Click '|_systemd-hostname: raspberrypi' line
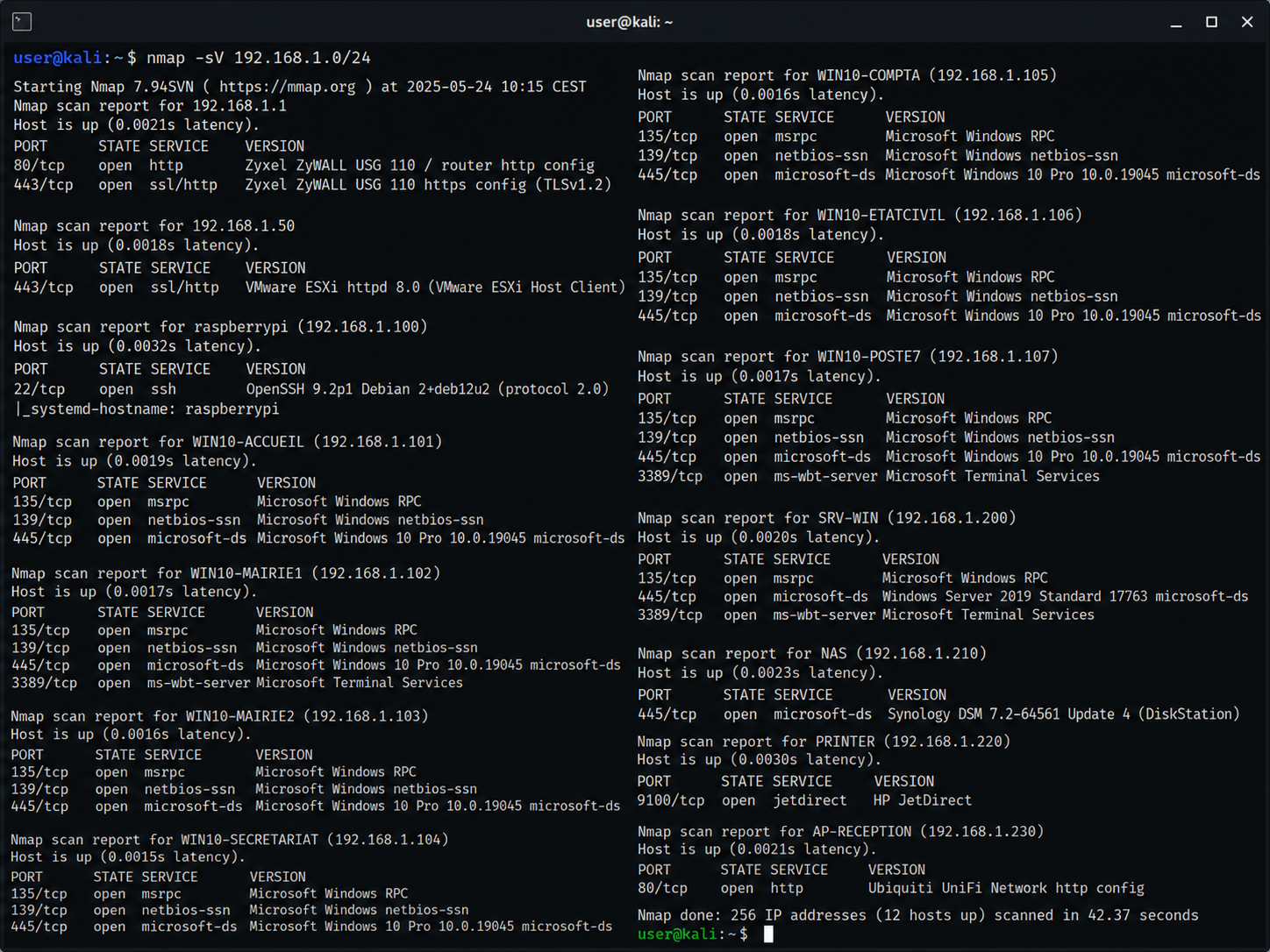This screenshot has width=1270, height=952. click(146, 409)
